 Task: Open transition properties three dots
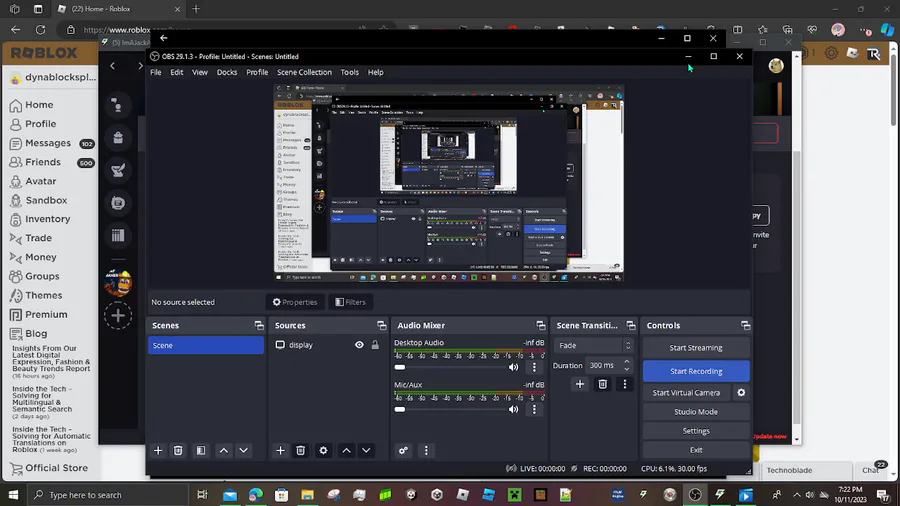625,384
